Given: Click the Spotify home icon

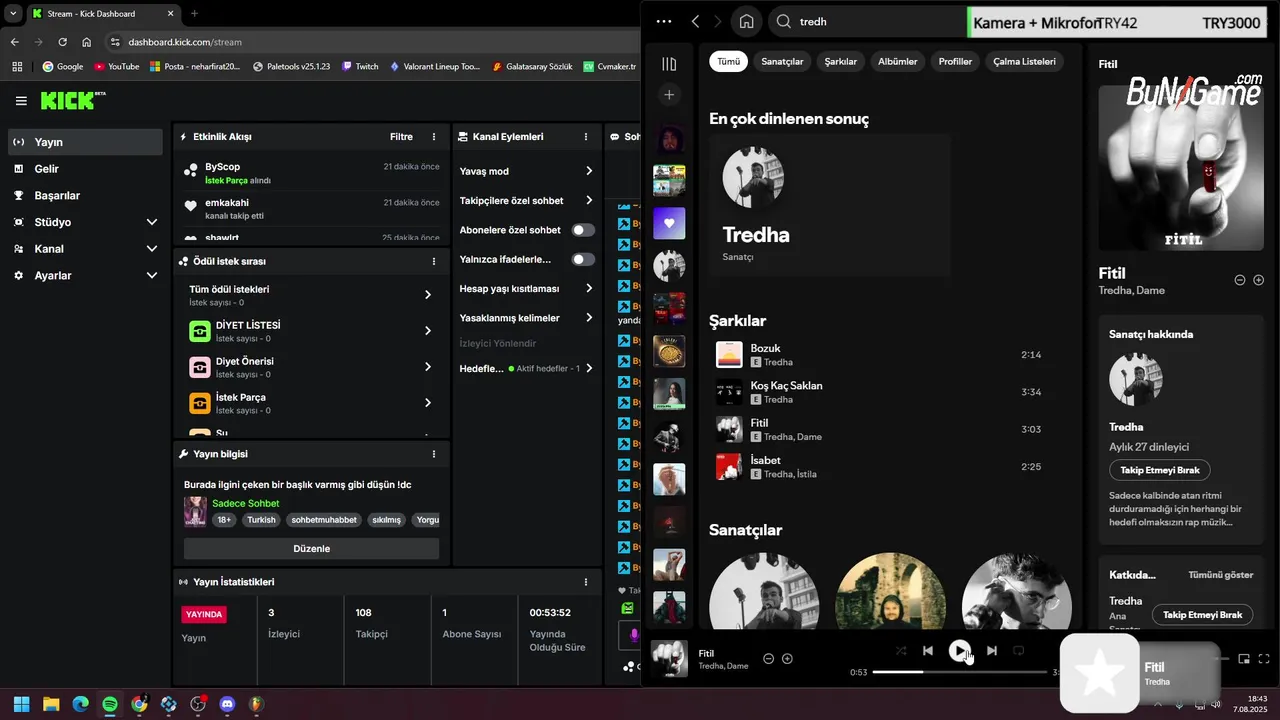Looking at the screenshot, I should 746,21.
